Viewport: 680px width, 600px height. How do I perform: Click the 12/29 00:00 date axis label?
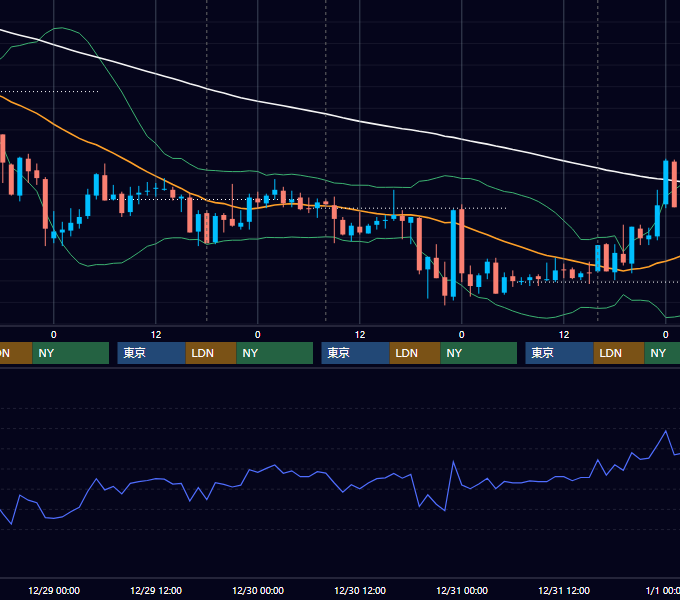click(x=54, y=590)
